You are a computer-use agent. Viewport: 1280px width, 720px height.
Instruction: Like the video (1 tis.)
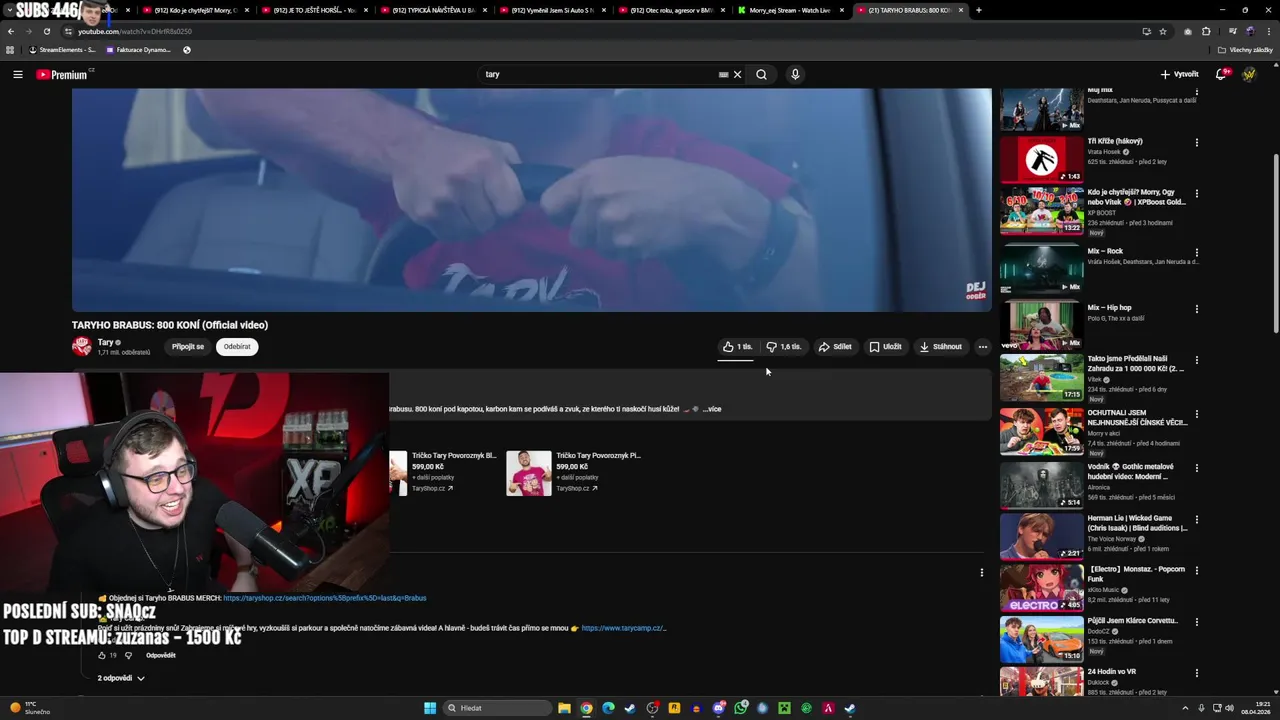pos(738,347)
